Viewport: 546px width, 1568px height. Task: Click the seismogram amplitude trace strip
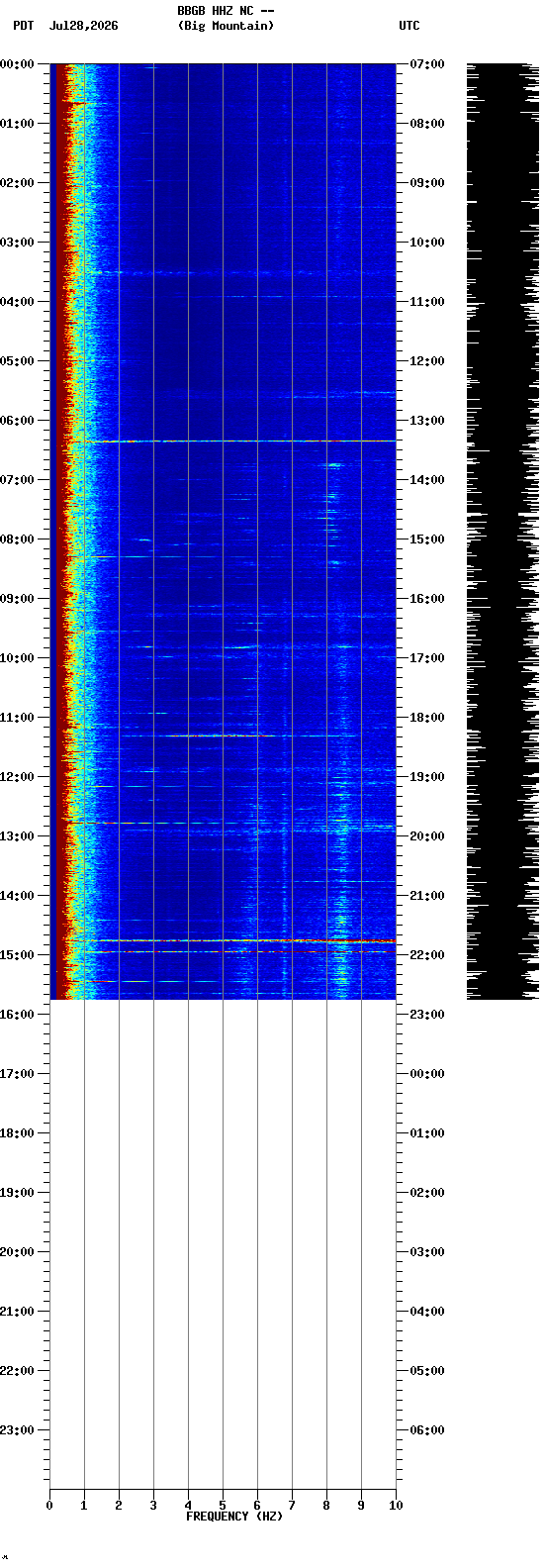(502, 532)
